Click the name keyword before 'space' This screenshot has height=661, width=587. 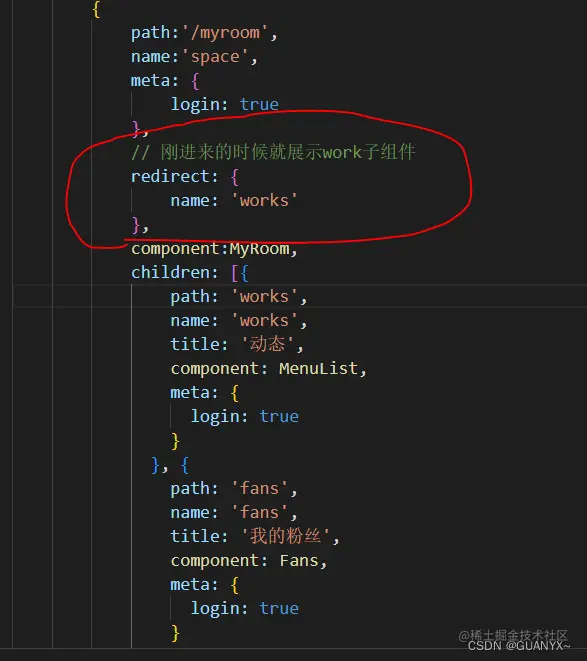(x=150, y=57)
